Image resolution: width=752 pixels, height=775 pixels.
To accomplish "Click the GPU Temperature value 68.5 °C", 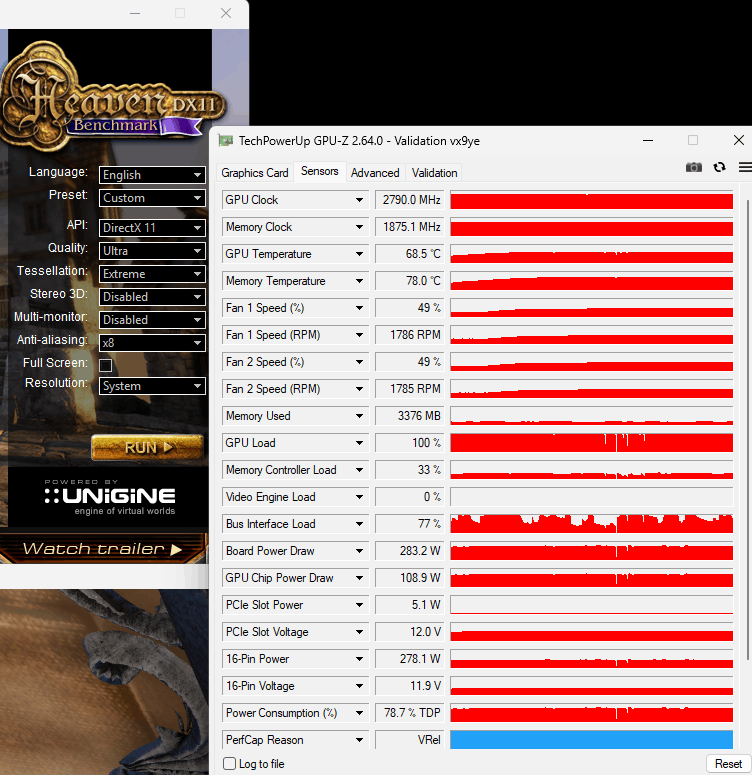I will coord(410,254).
